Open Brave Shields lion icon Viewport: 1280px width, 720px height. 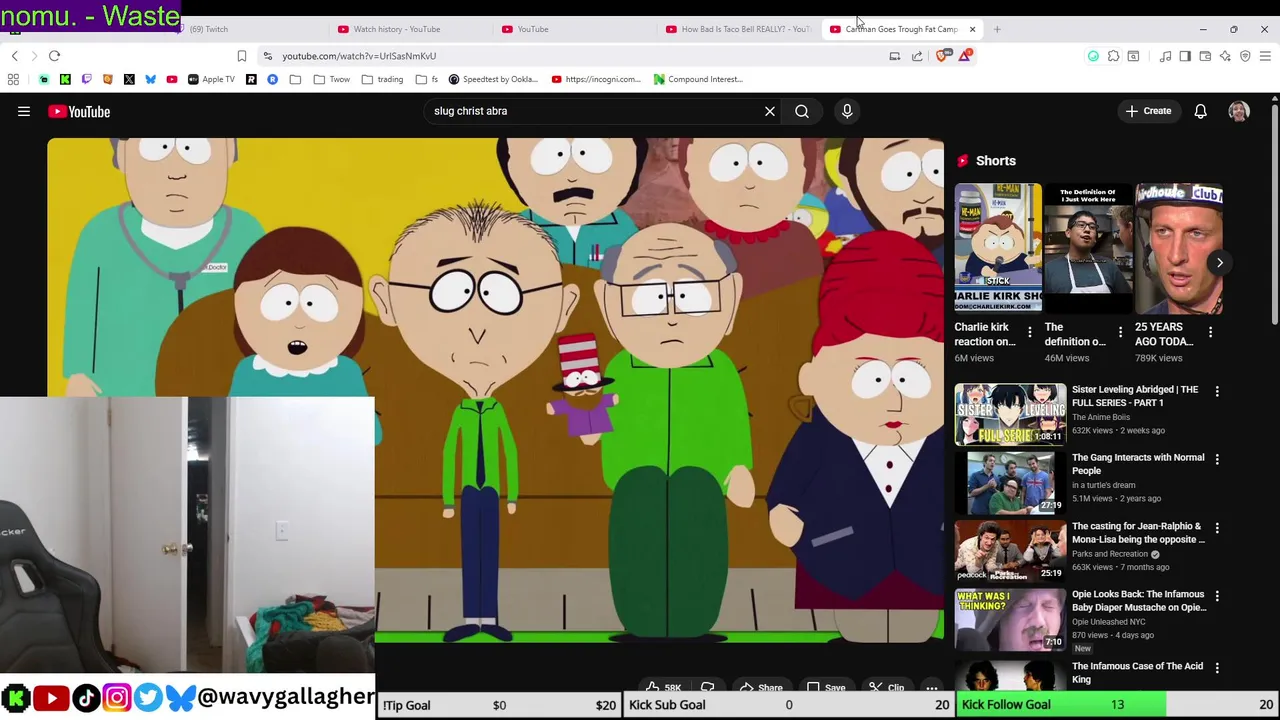point(942,56)
